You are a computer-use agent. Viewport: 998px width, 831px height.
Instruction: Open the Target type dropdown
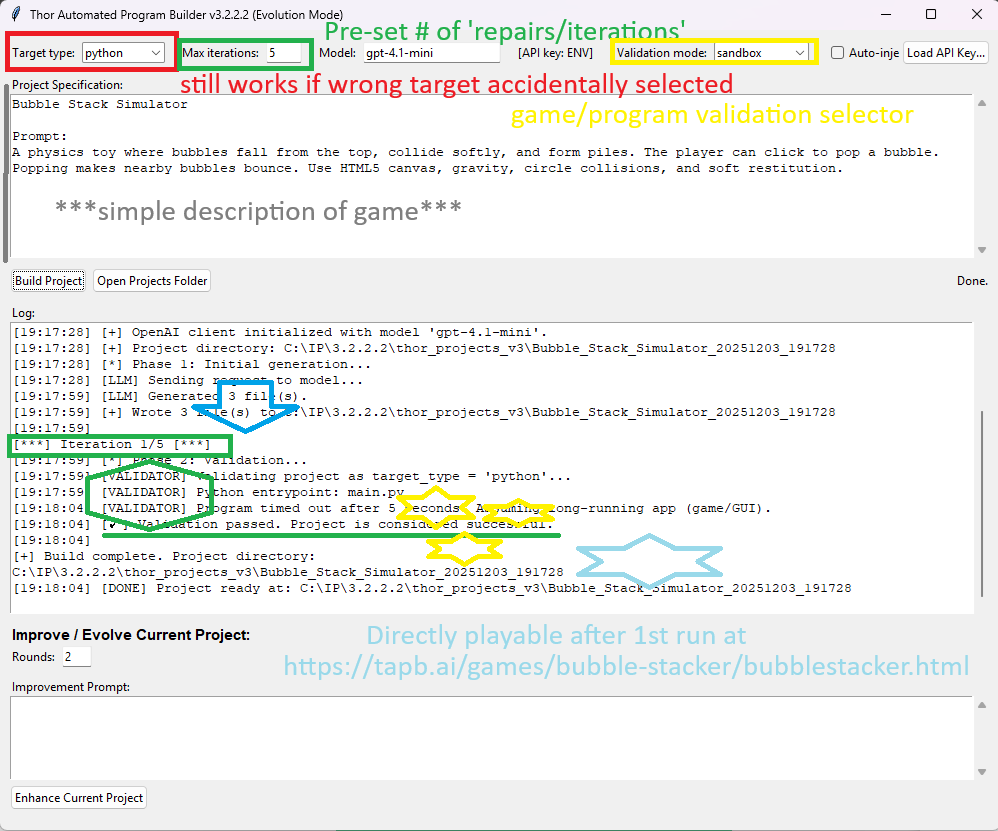123,52
